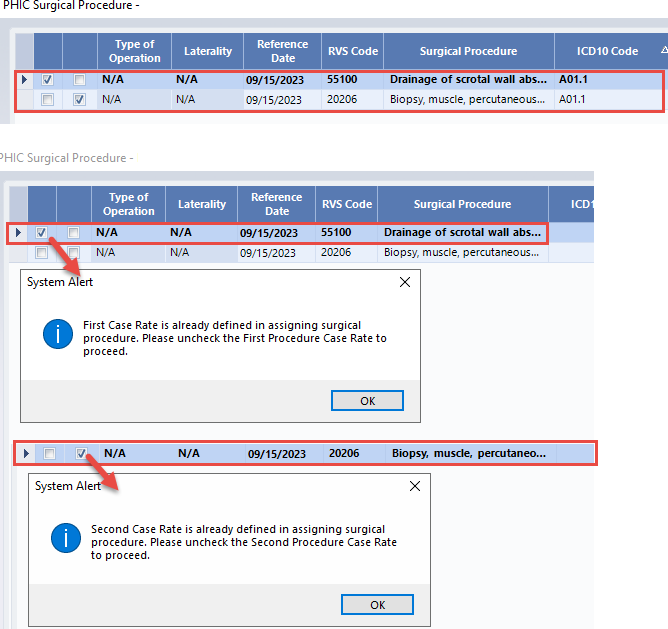Select A01.1 cell in top grid's Biopsy row
The height and width of the screenshot is (629, 668).
point(608,99)
